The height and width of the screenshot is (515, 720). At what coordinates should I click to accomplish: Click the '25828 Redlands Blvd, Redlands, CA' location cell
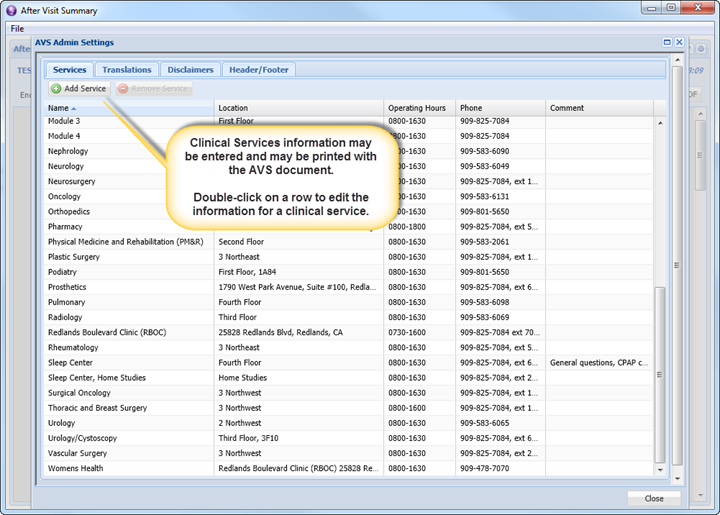299,332
